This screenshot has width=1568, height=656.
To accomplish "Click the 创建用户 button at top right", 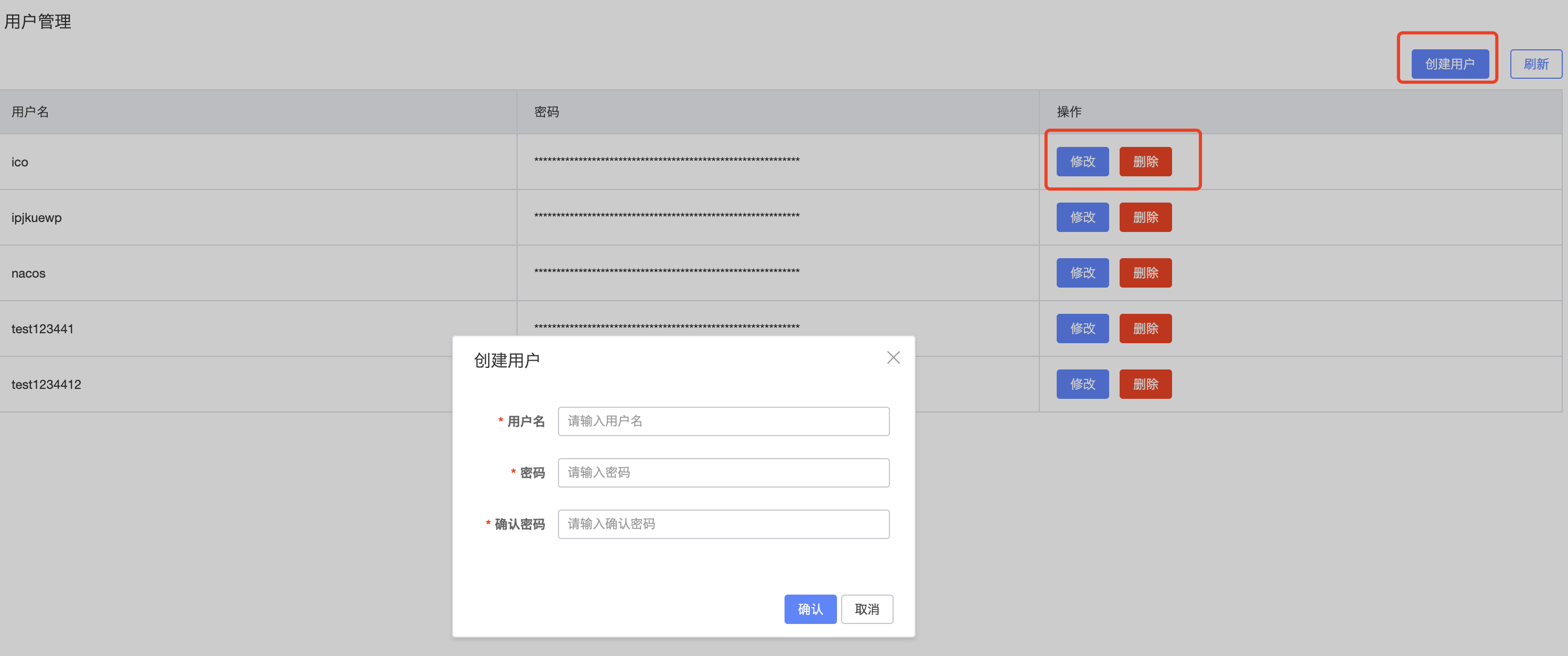I will coord(1449,64).
